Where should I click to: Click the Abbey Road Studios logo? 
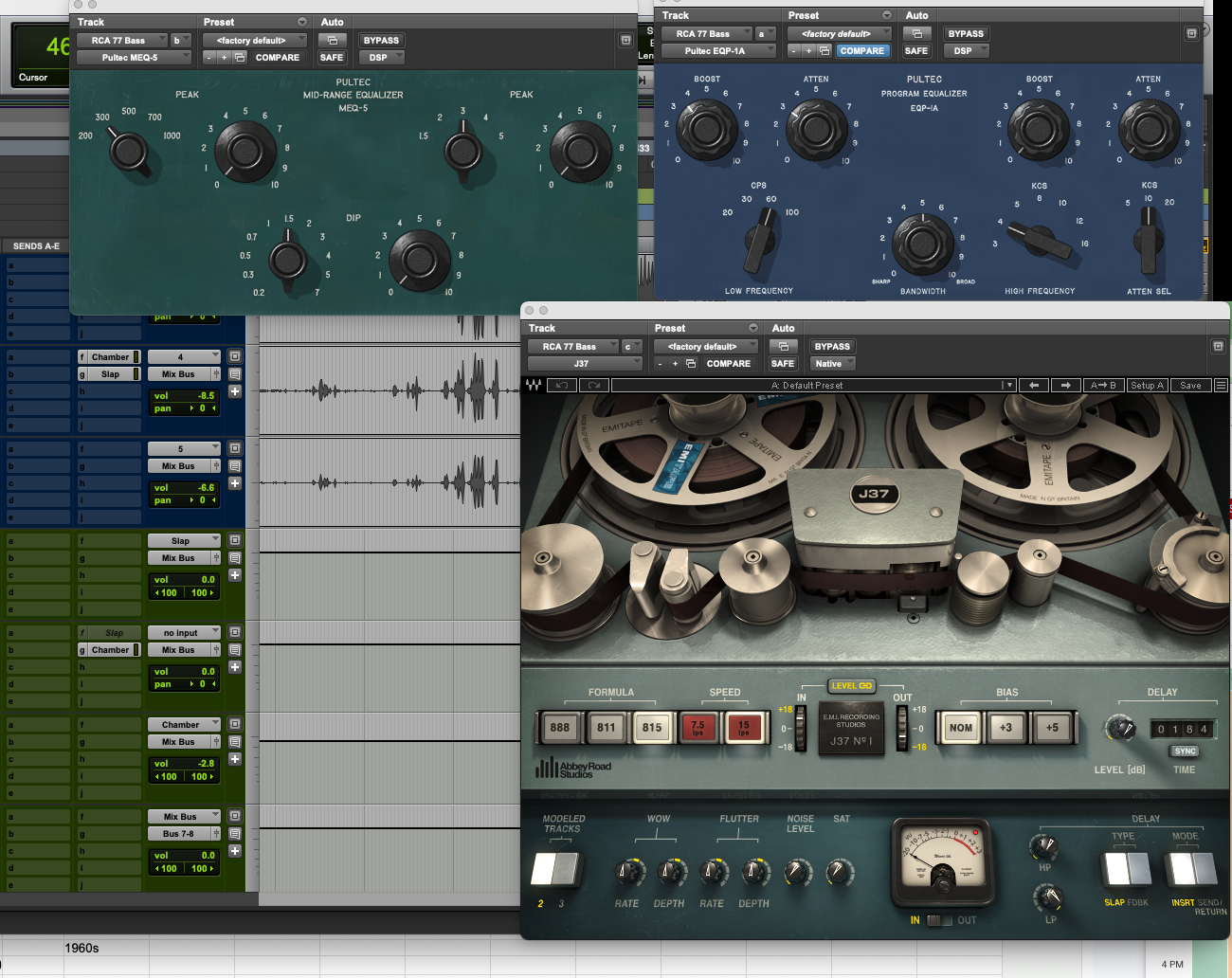coord(573,770)
